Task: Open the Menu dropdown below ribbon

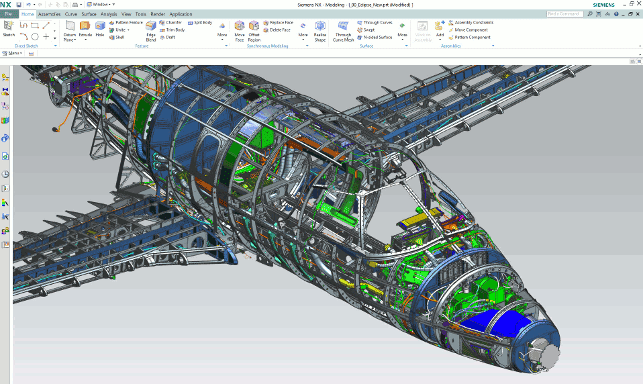Action: click(x=12, y=53)
